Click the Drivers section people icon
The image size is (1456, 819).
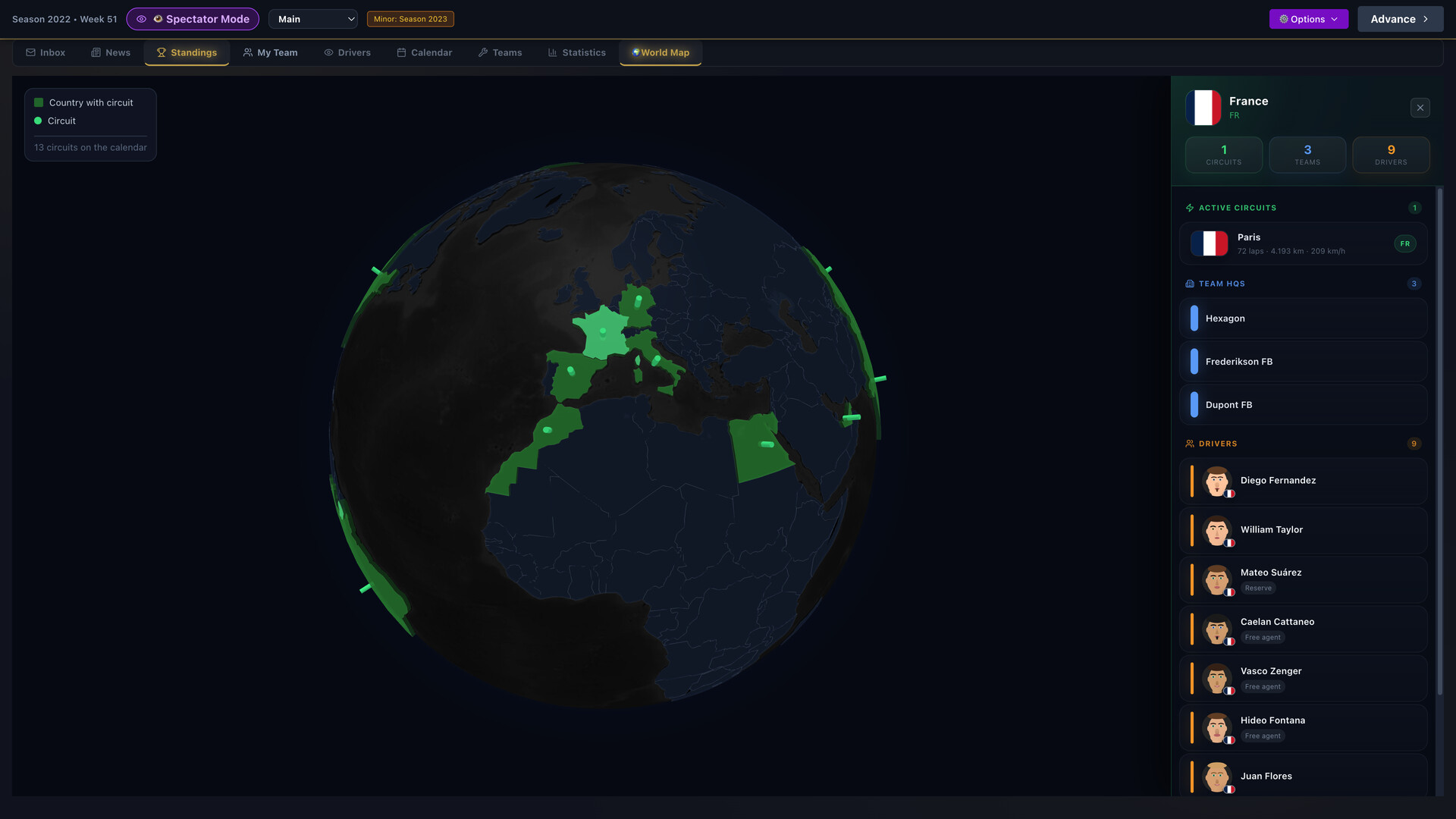pyautogui.click(x=1190, y=444)
